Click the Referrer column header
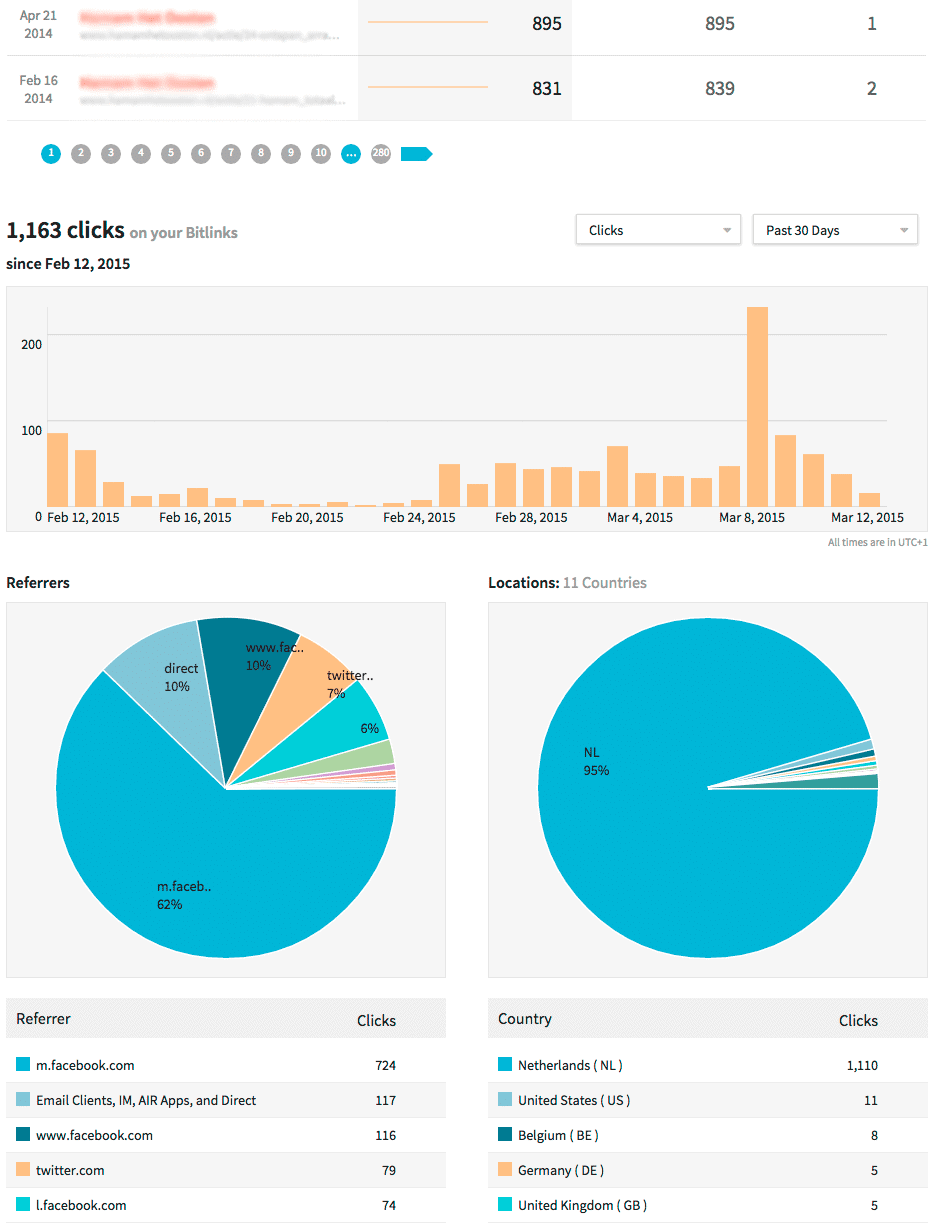This screenshot has width=941, height=1225. point(44,1019)
